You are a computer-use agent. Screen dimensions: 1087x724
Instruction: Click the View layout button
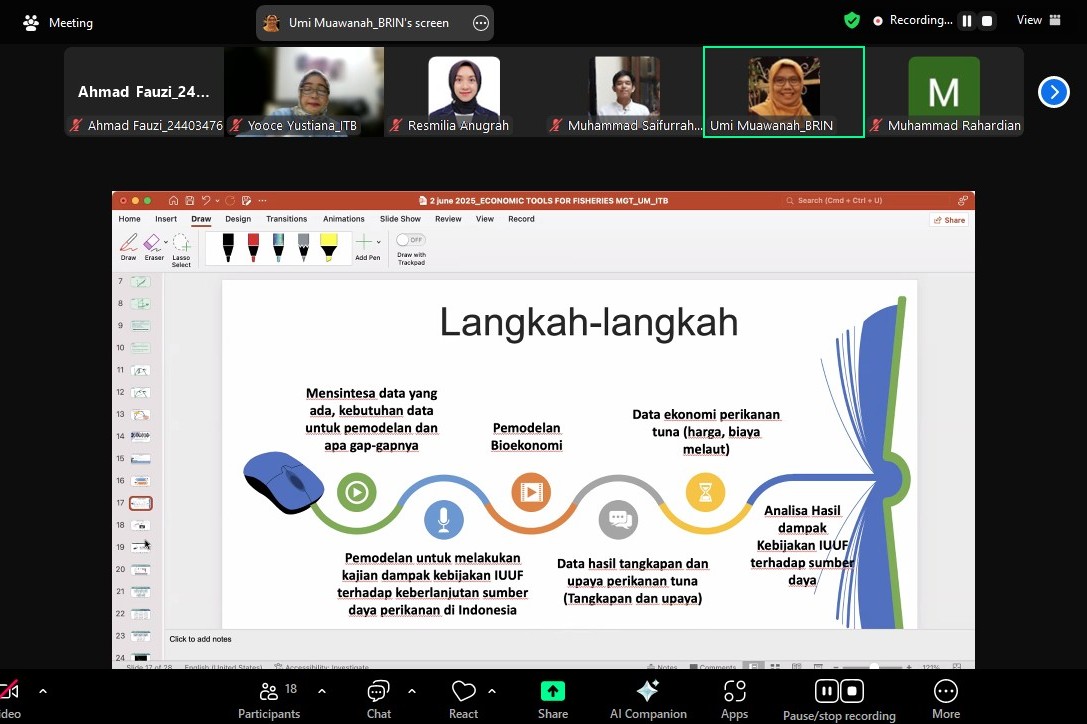[1038, 20]
